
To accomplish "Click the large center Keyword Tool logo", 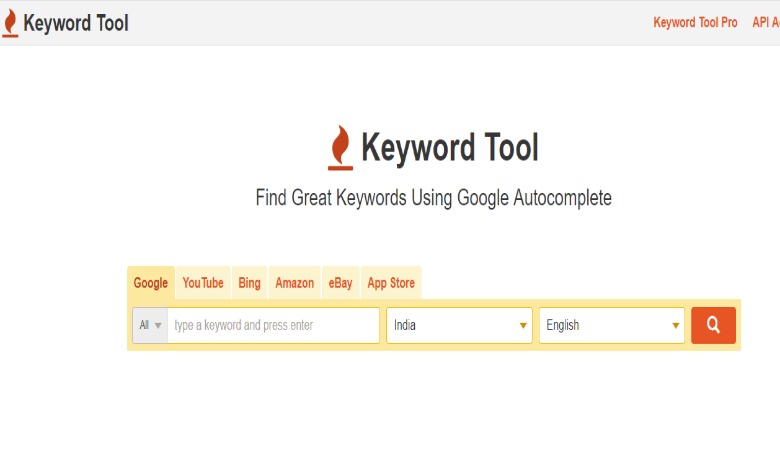I will (433, 148).
